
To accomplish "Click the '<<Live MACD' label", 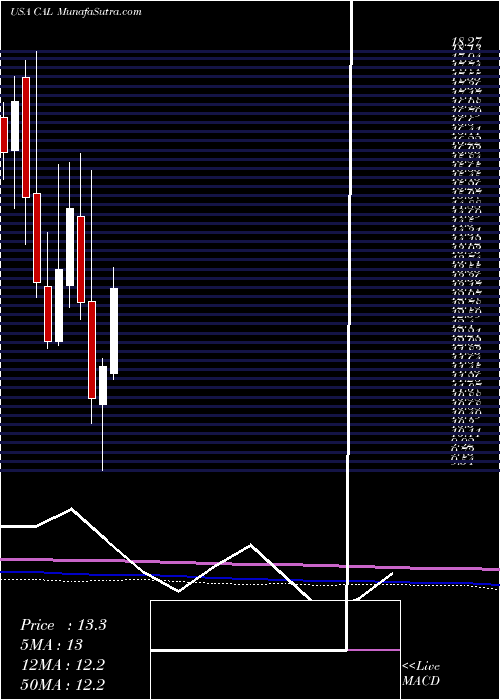I will [x=421, y=674].
